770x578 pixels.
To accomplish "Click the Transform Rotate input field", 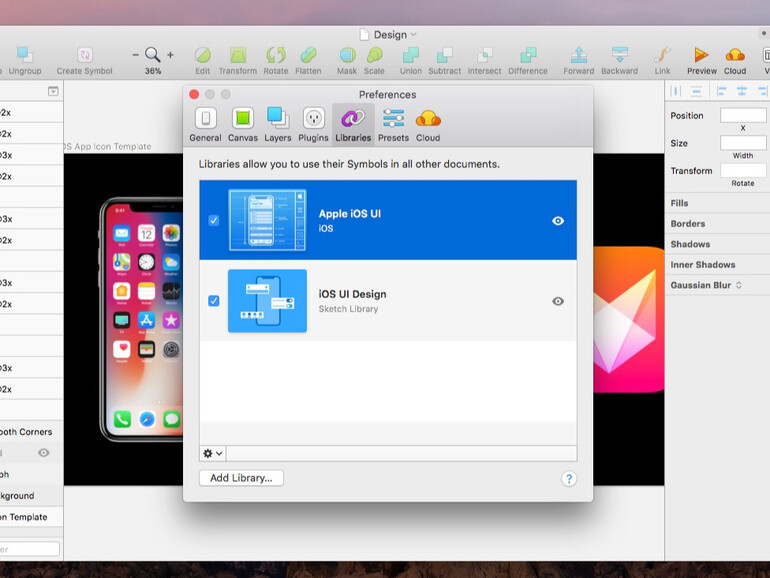I will click(x=743, y=170).
